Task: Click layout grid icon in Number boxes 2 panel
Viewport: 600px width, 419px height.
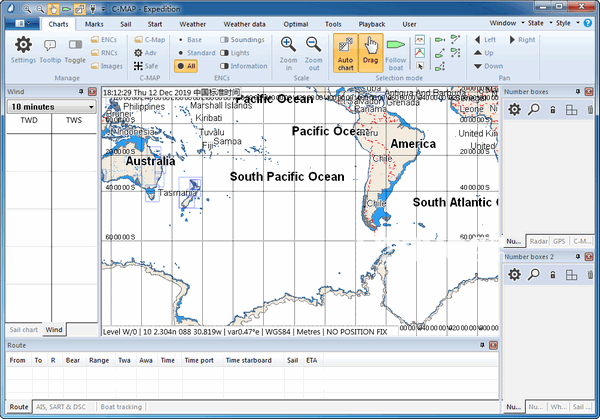Action: click(571, 275)
